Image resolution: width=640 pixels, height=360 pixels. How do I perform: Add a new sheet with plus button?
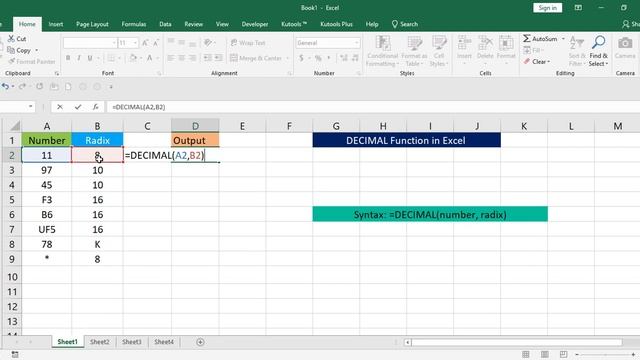[200, 342]
